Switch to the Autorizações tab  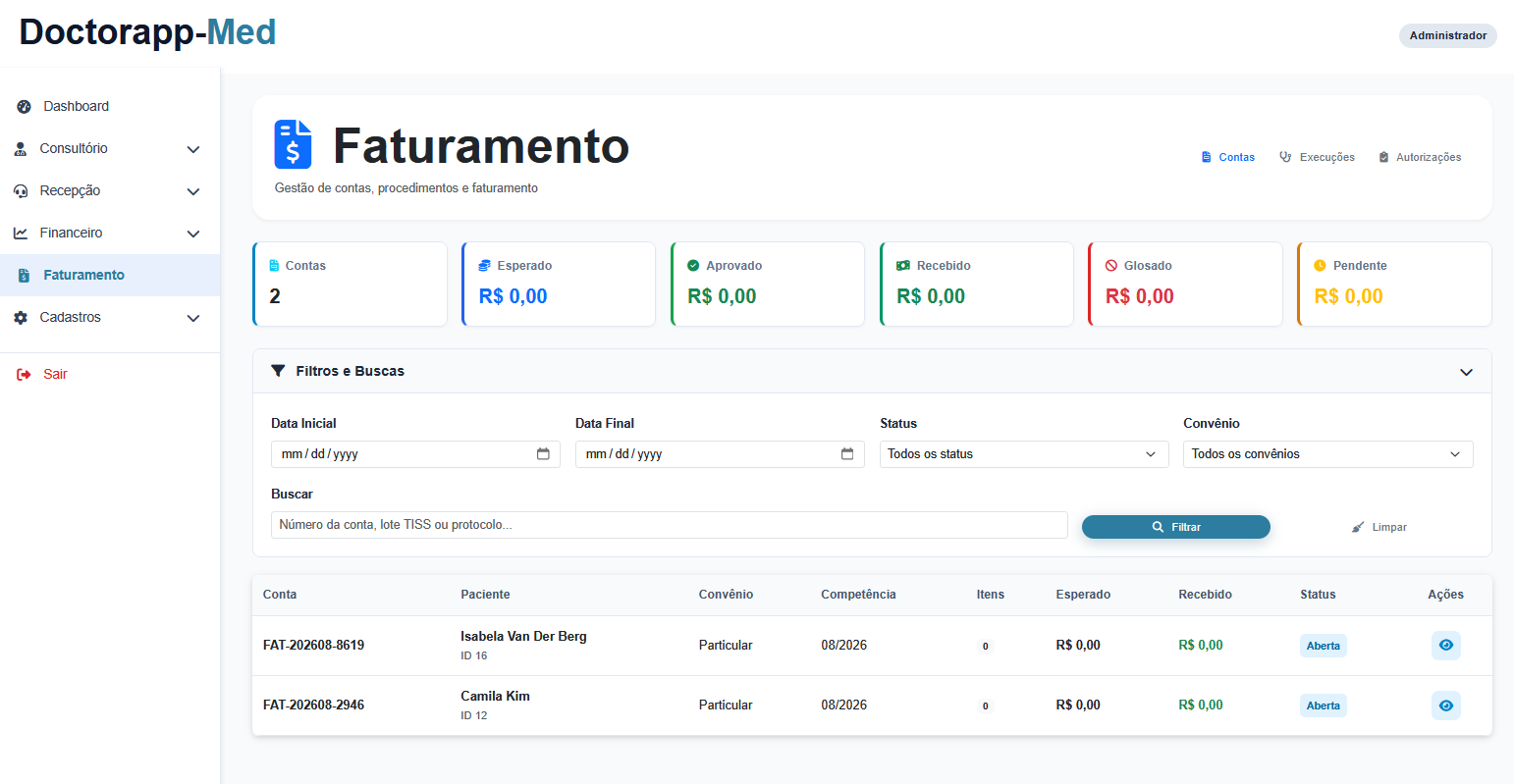(1420, 157)
